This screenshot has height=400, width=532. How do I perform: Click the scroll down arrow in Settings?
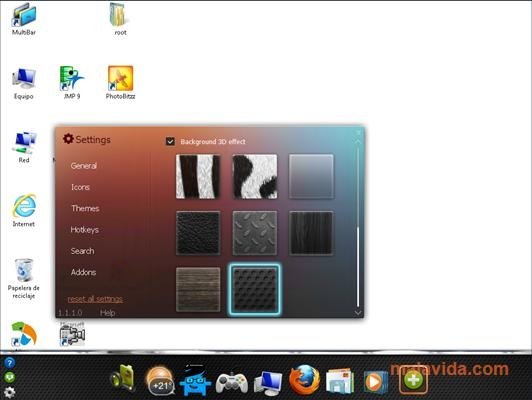tap(358, 312)
